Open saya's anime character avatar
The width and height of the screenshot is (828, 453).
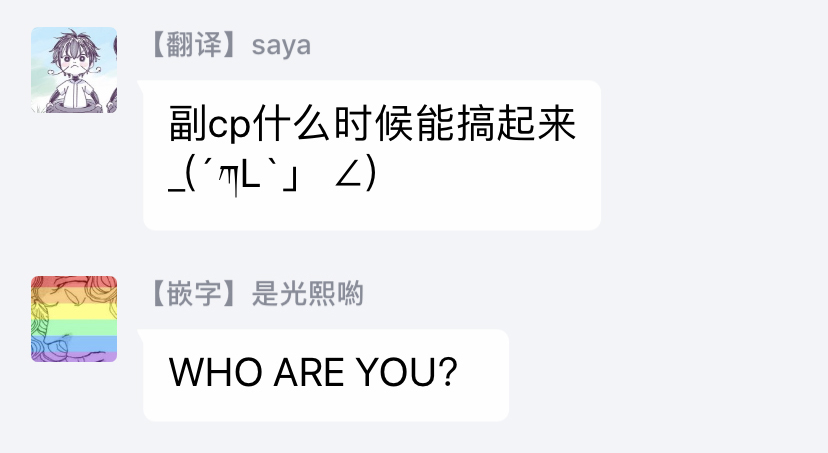tap(74, 70)
